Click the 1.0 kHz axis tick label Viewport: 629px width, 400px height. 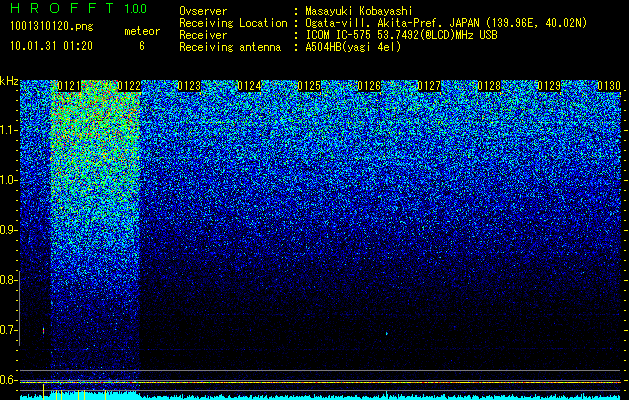tap(9, 180)
